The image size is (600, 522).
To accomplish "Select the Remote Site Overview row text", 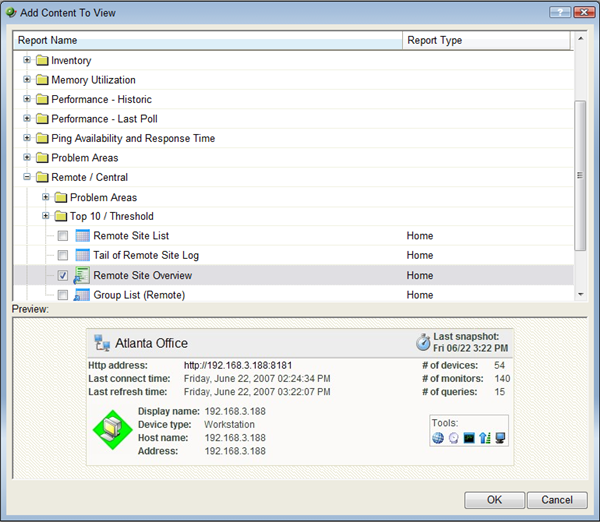I will point(142,276).
